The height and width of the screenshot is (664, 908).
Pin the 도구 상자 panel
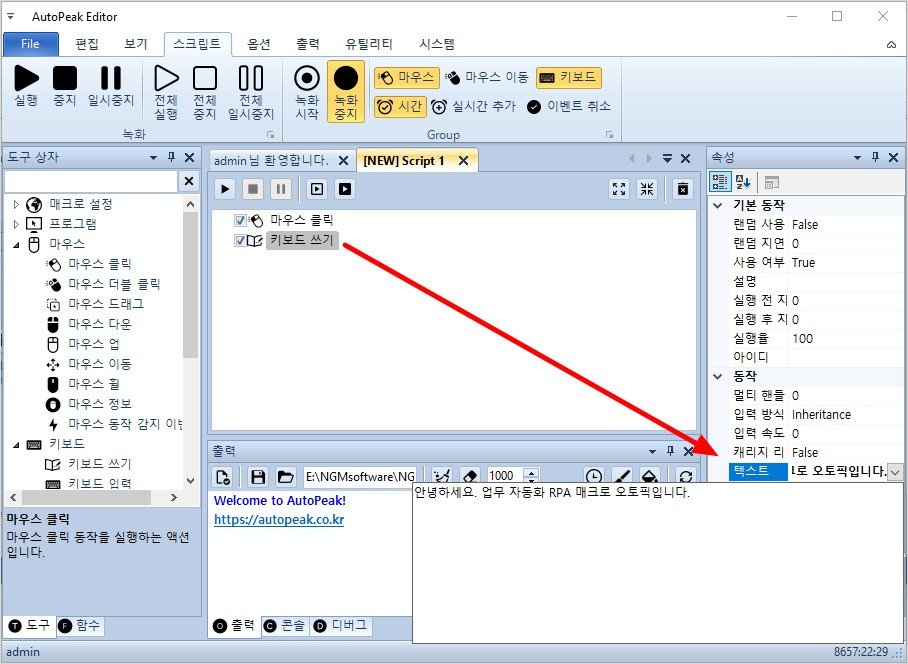(171, 157)
